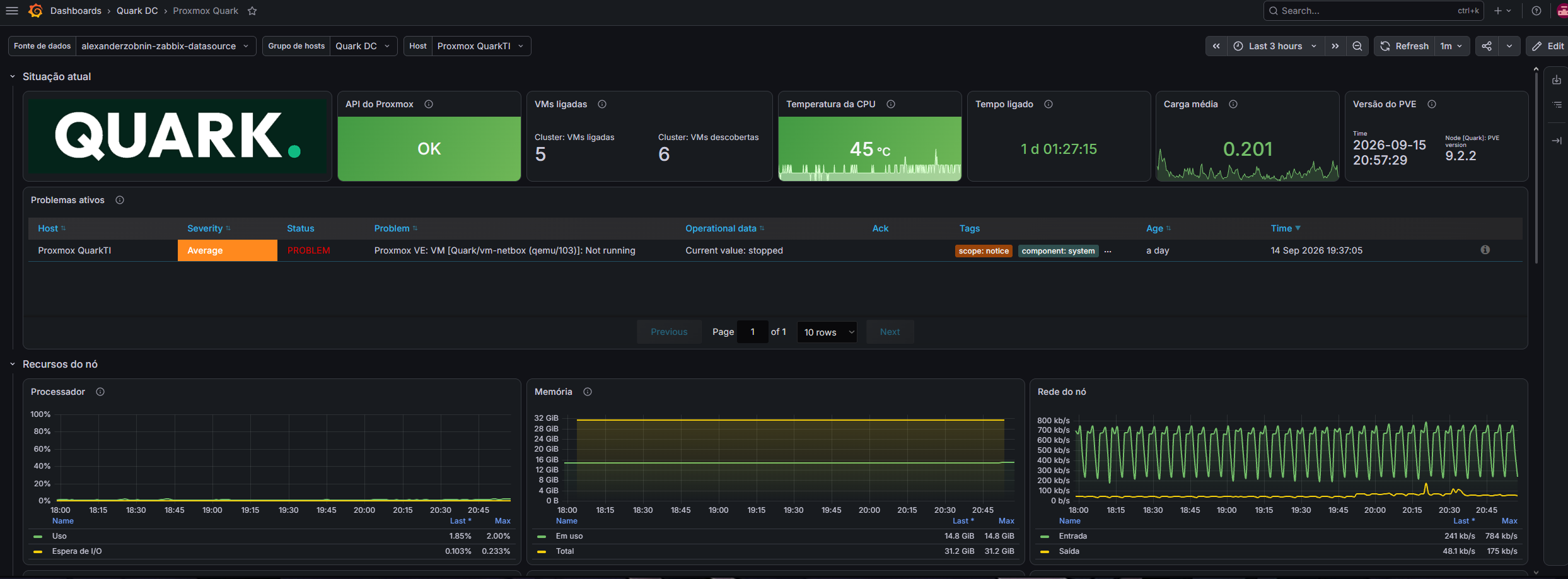
Task: Open the share dashboard icon
Action: click(1487, 46)
